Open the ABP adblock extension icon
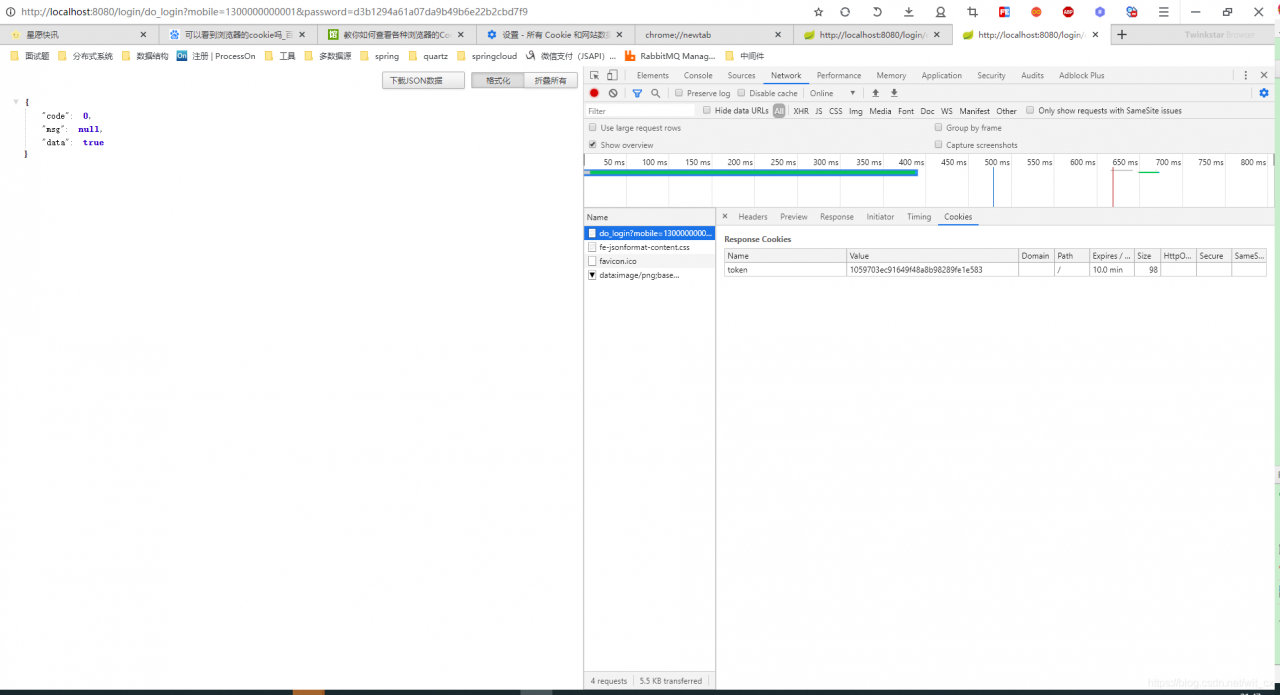The image size is (1280, 695). coord(1068,12)
